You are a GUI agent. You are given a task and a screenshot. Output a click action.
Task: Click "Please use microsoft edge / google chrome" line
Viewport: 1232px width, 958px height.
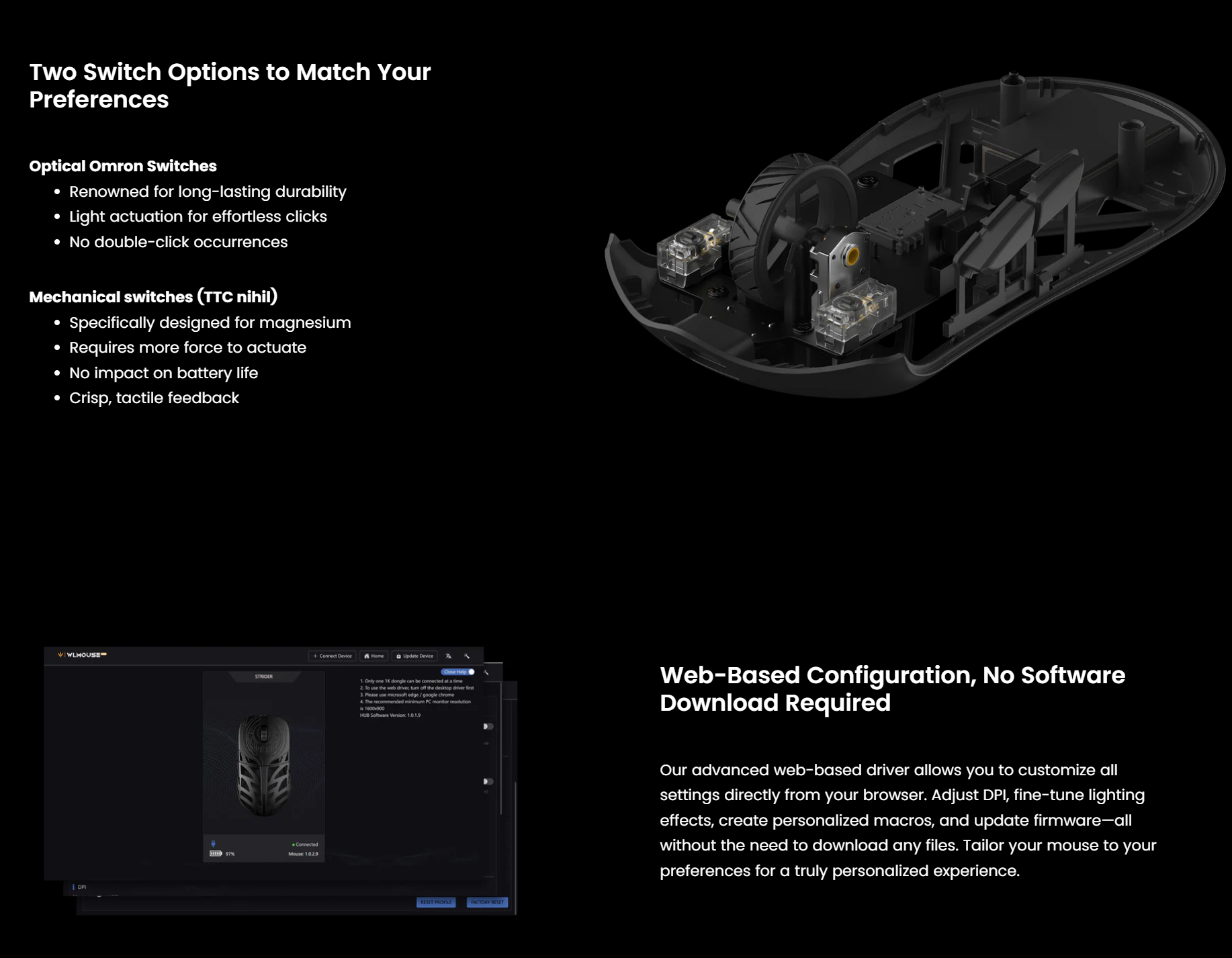point(407,695)
